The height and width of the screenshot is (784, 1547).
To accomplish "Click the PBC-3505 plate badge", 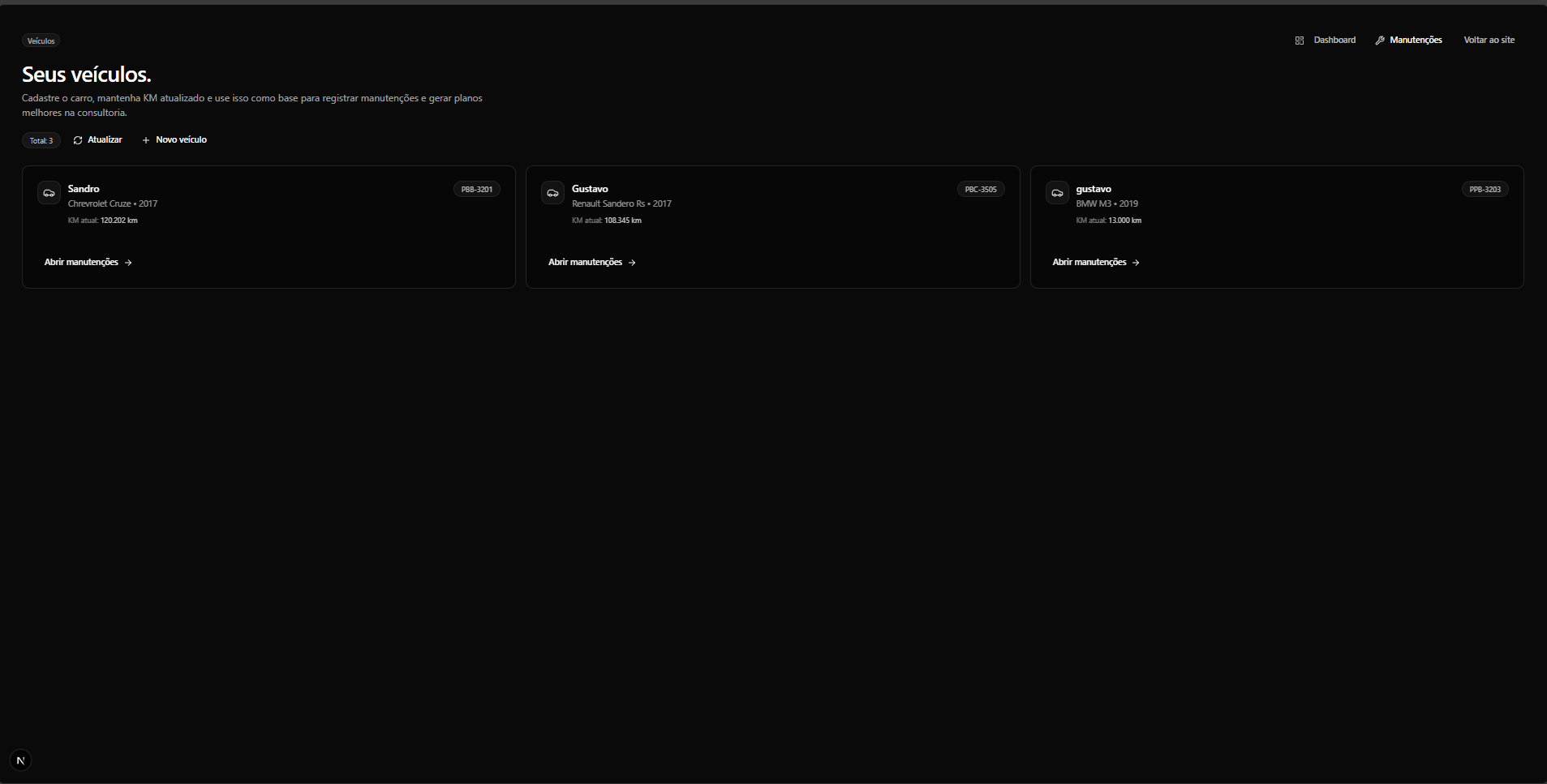I will click(980, 189).
